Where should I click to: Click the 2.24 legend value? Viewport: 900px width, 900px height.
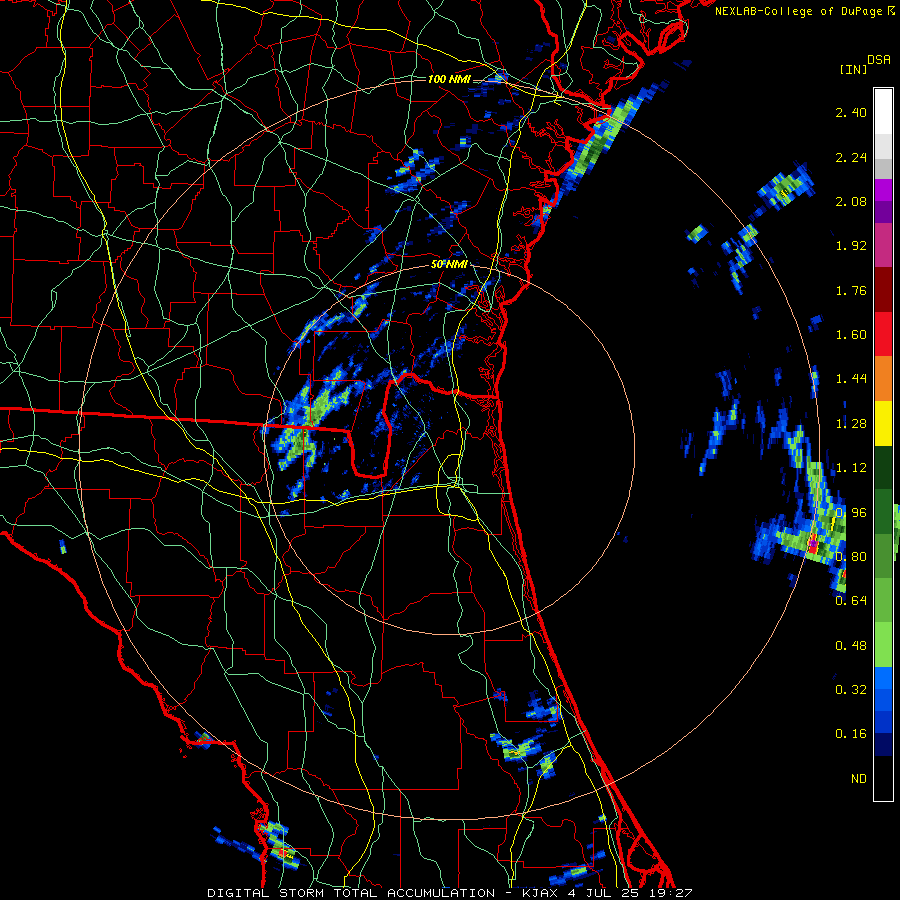851,157
